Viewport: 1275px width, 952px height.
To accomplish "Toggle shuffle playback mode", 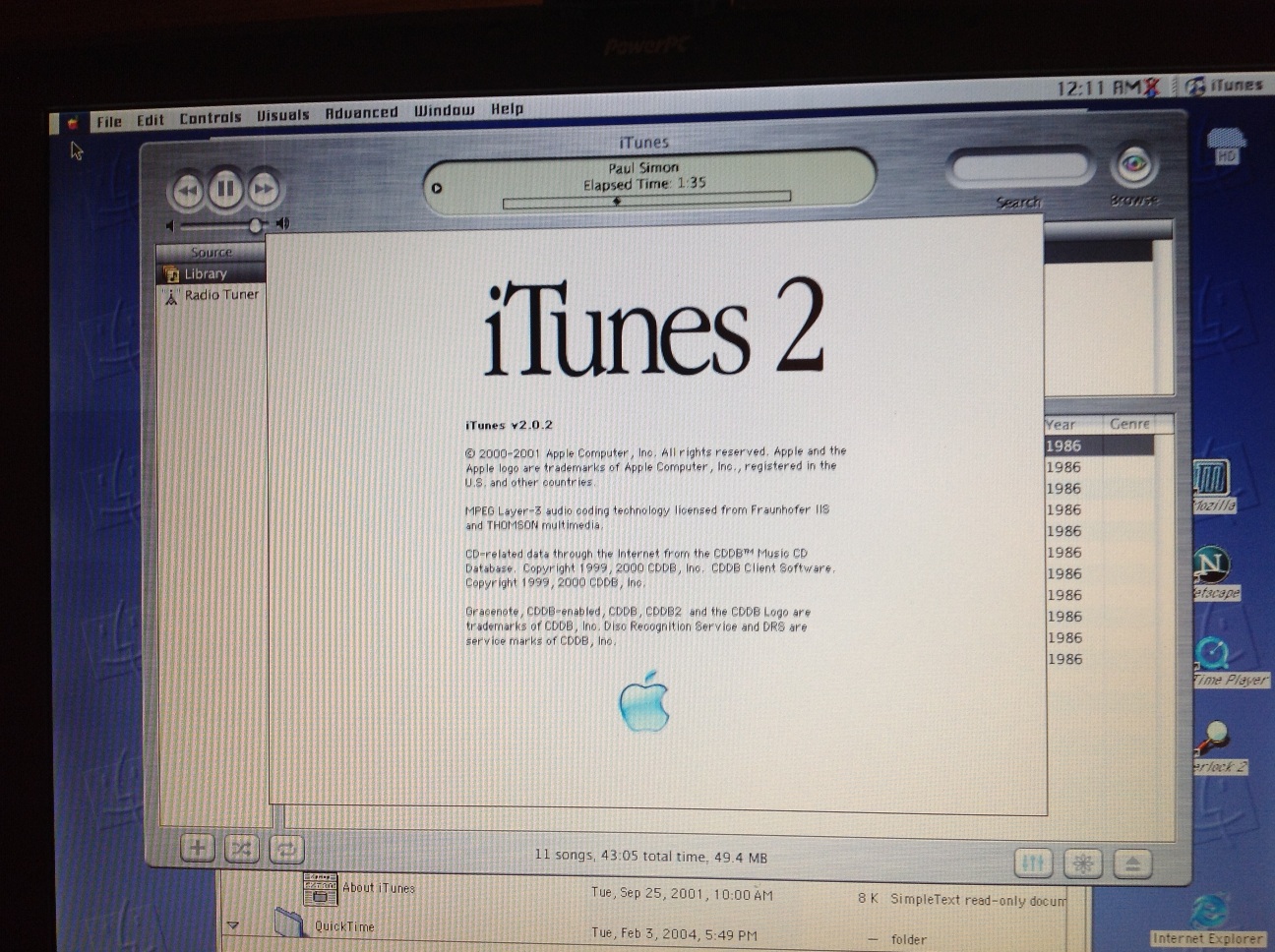I will [x=242, y=849].
